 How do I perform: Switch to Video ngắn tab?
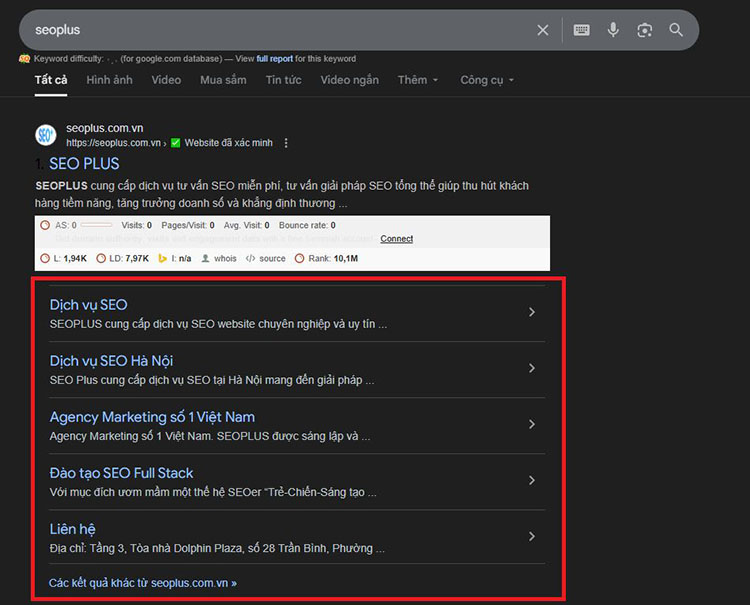[x=350, y=80]
